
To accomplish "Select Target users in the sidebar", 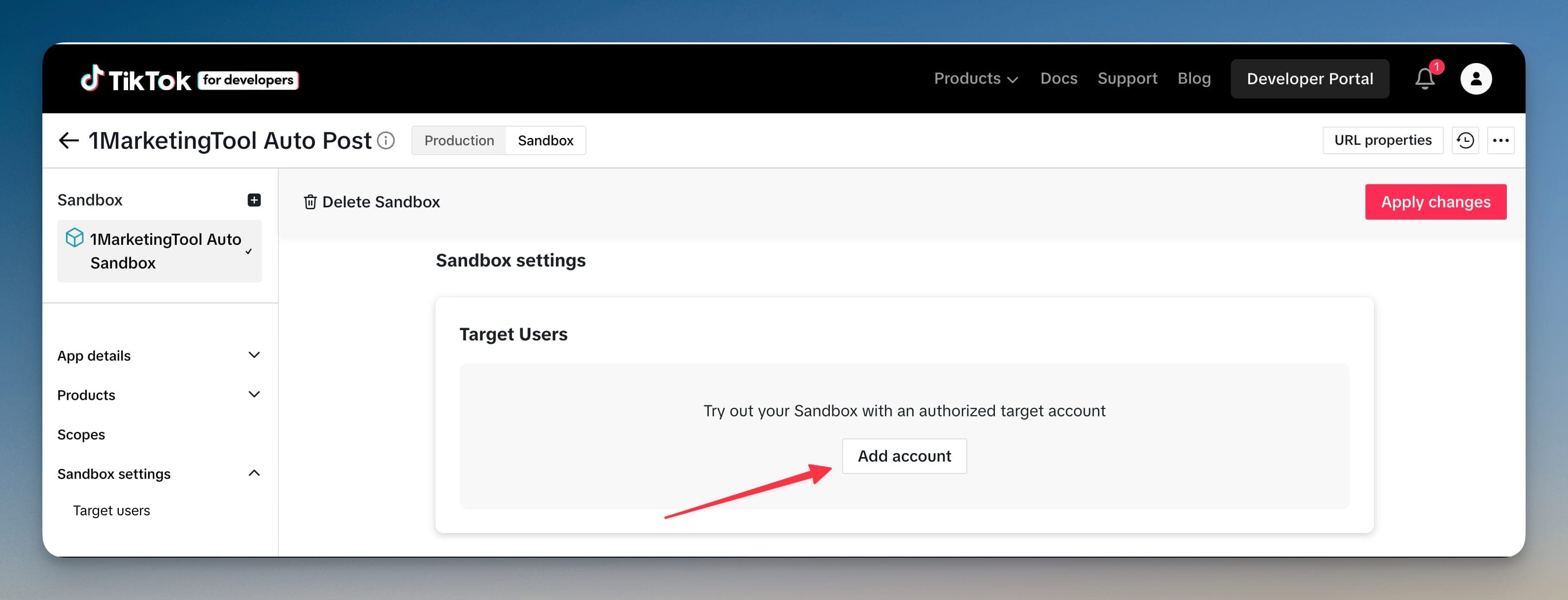I will (x=111, y=510).
